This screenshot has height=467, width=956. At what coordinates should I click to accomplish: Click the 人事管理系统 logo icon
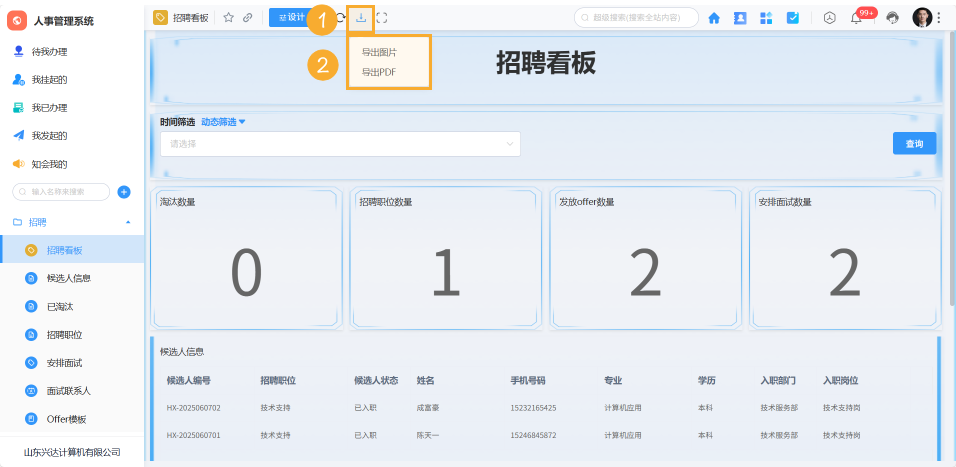click(17, 21)
